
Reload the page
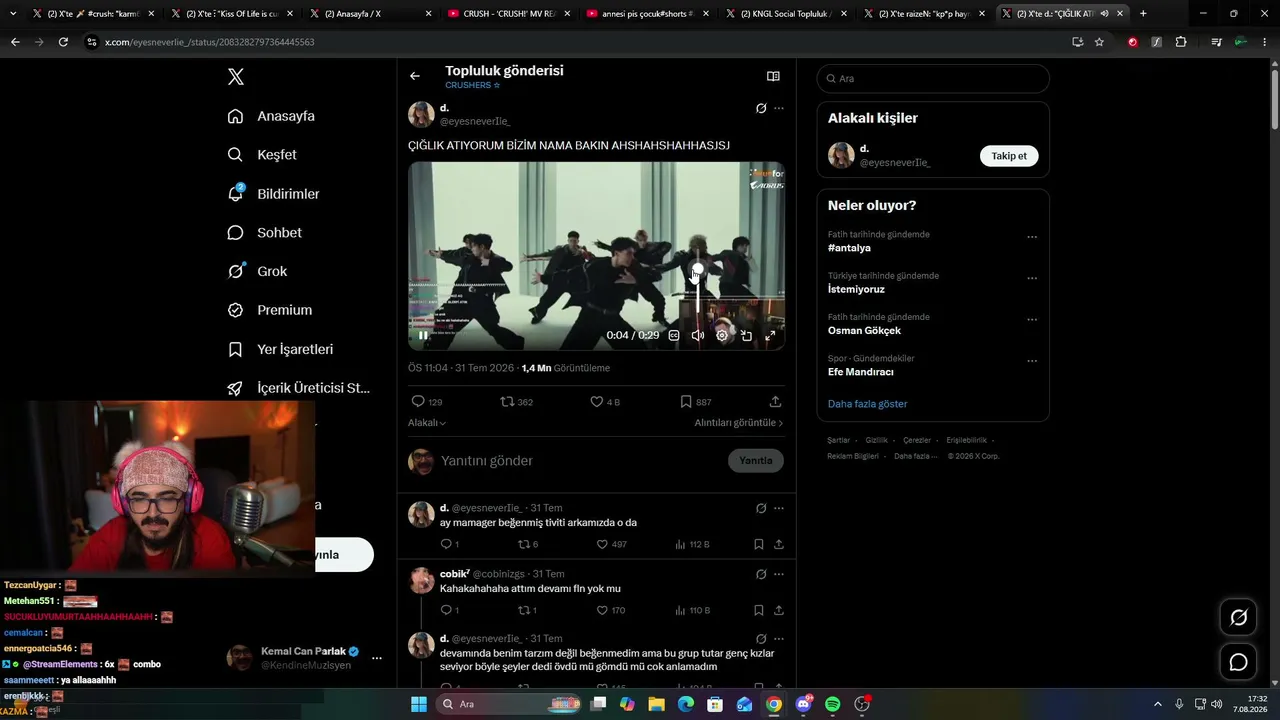[x=63, y=42]
